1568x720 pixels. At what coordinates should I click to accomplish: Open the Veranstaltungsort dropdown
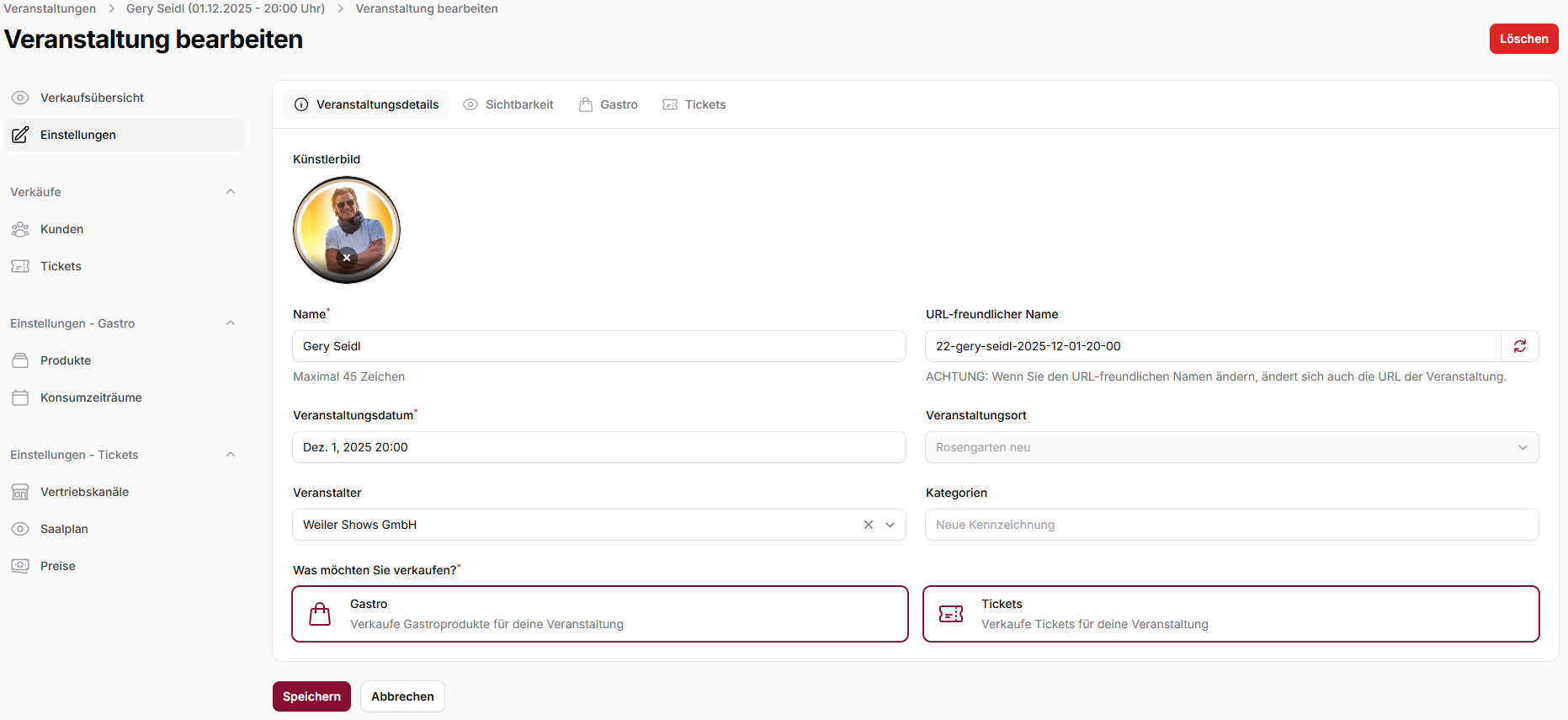[1232, 447]
